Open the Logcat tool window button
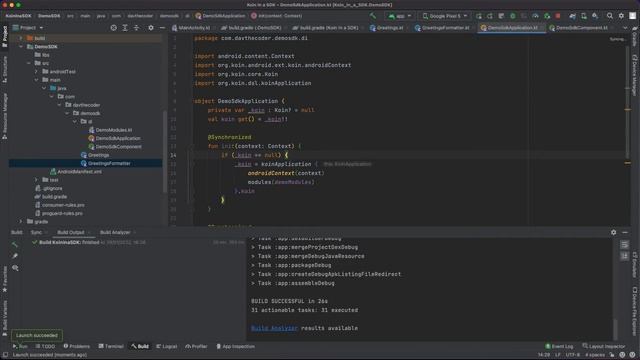The image size is (640, 360). (167, 346)
